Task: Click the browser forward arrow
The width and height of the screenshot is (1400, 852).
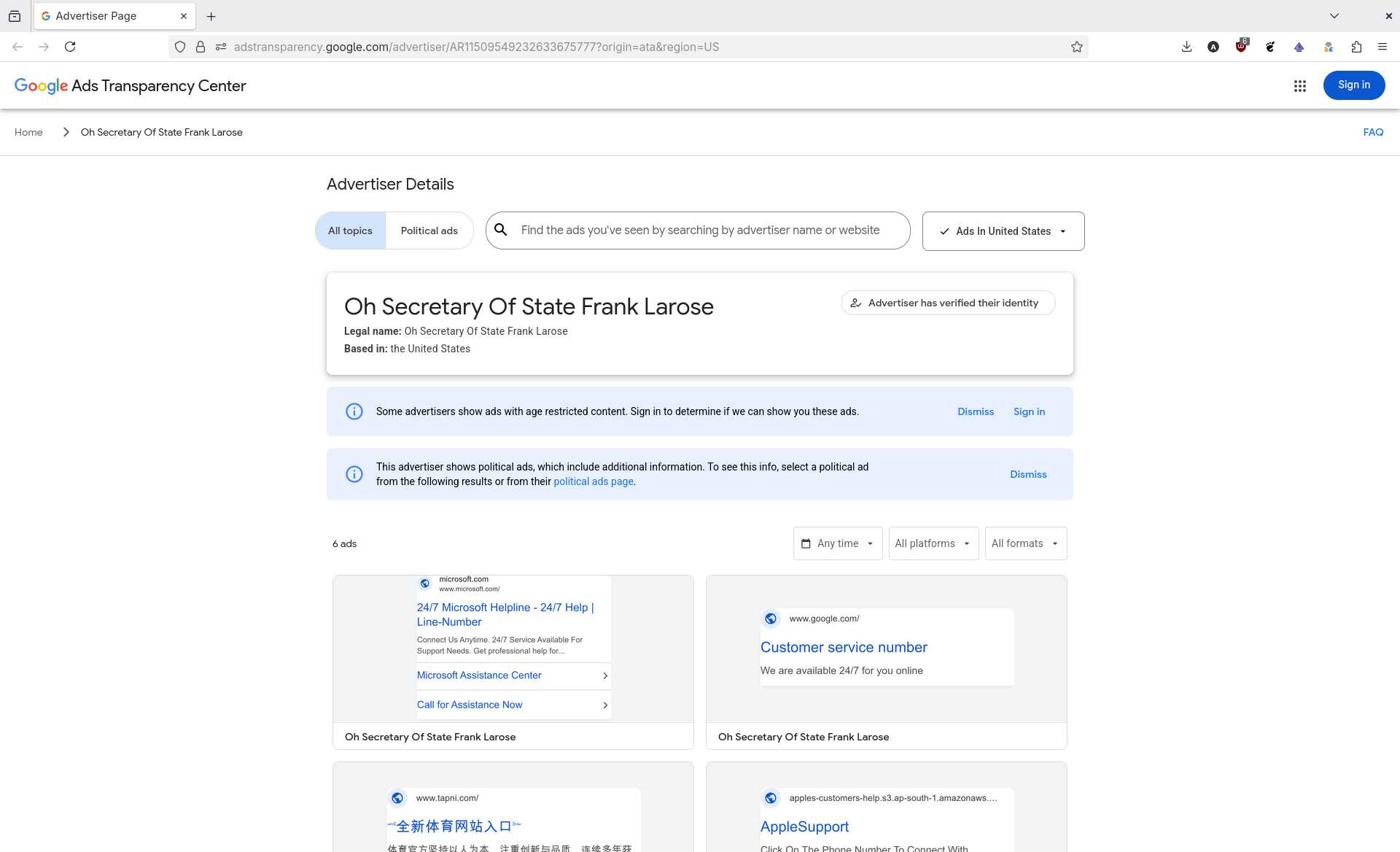Action: pos(44,47)
